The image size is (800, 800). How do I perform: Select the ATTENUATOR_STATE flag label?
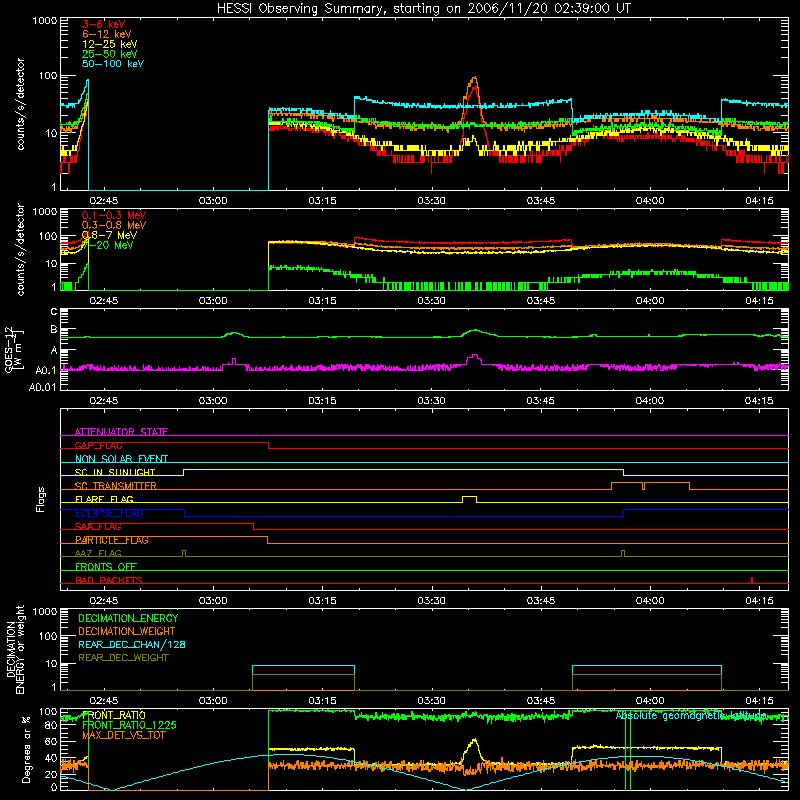pyautogui.click(x=121, y=432)
